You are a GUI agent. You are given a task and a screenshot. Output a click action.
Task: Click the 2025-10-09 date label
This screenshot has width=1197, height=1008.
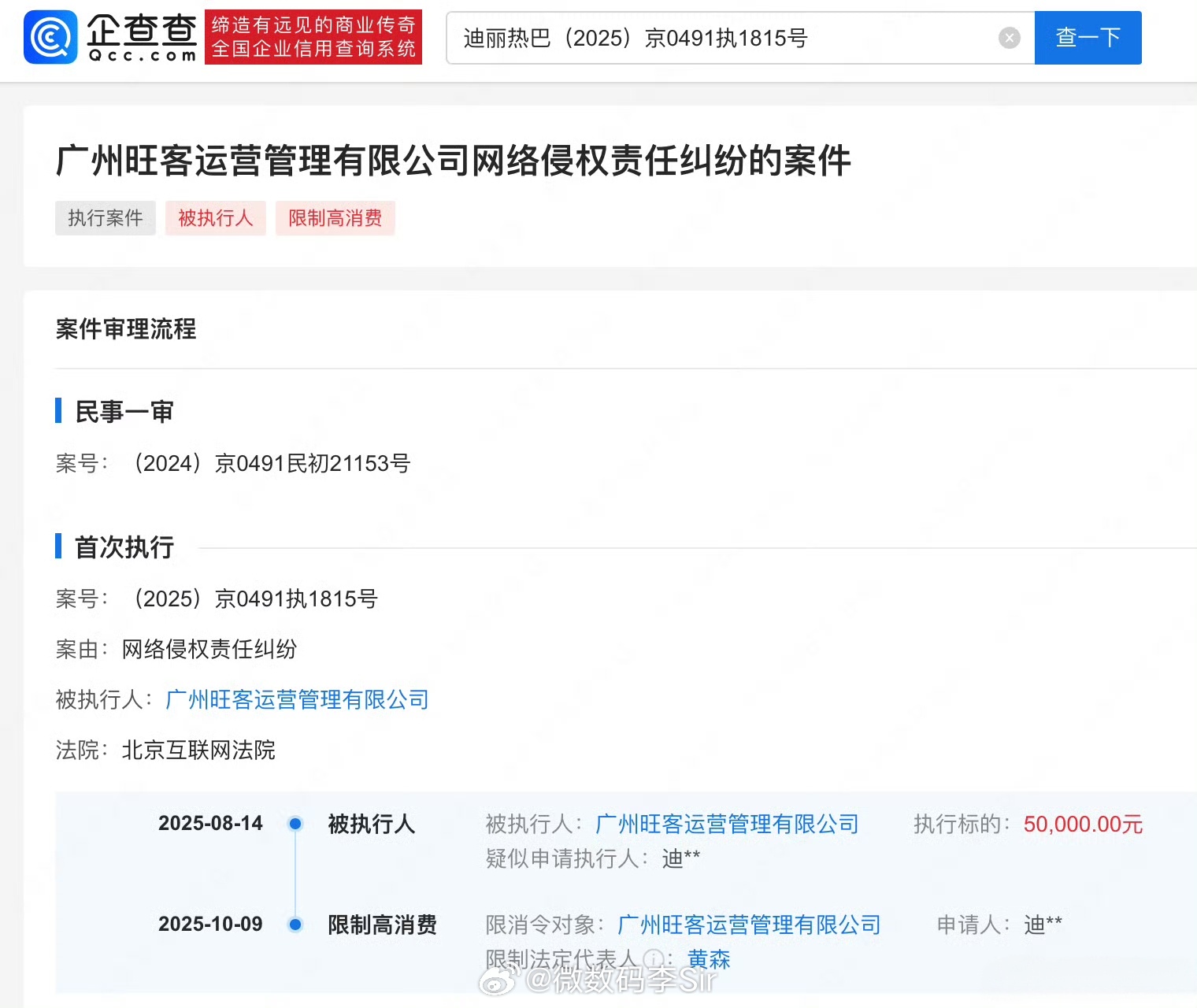click(210, 925)
